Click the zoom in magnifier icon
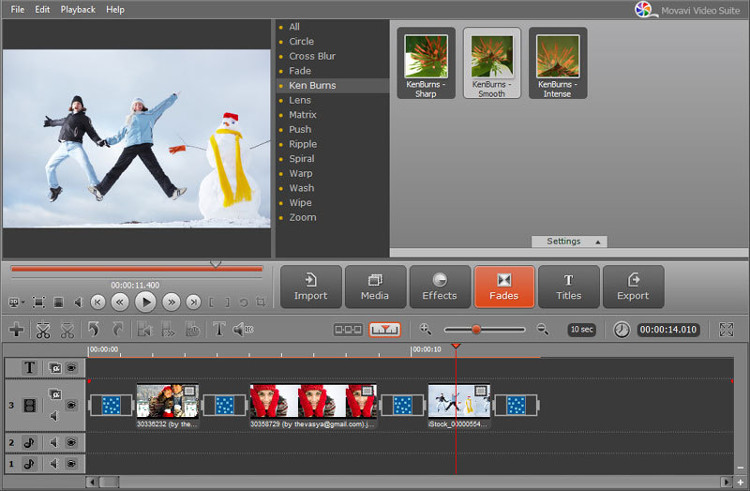The height and width of the screenshot is (491, 750). pyautogui.click(x=425, y=329)
